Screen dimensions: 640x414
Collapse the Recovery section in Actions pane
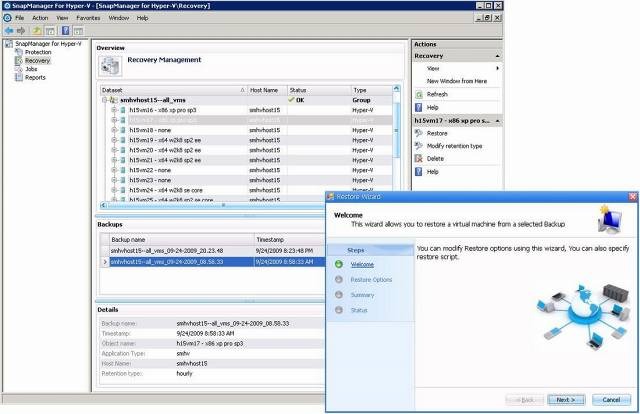[x=498, y=56]
